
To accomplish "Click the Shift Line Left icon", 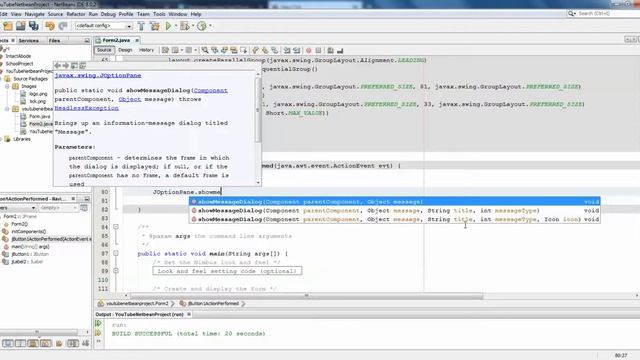I will click(x=287, y=51).
